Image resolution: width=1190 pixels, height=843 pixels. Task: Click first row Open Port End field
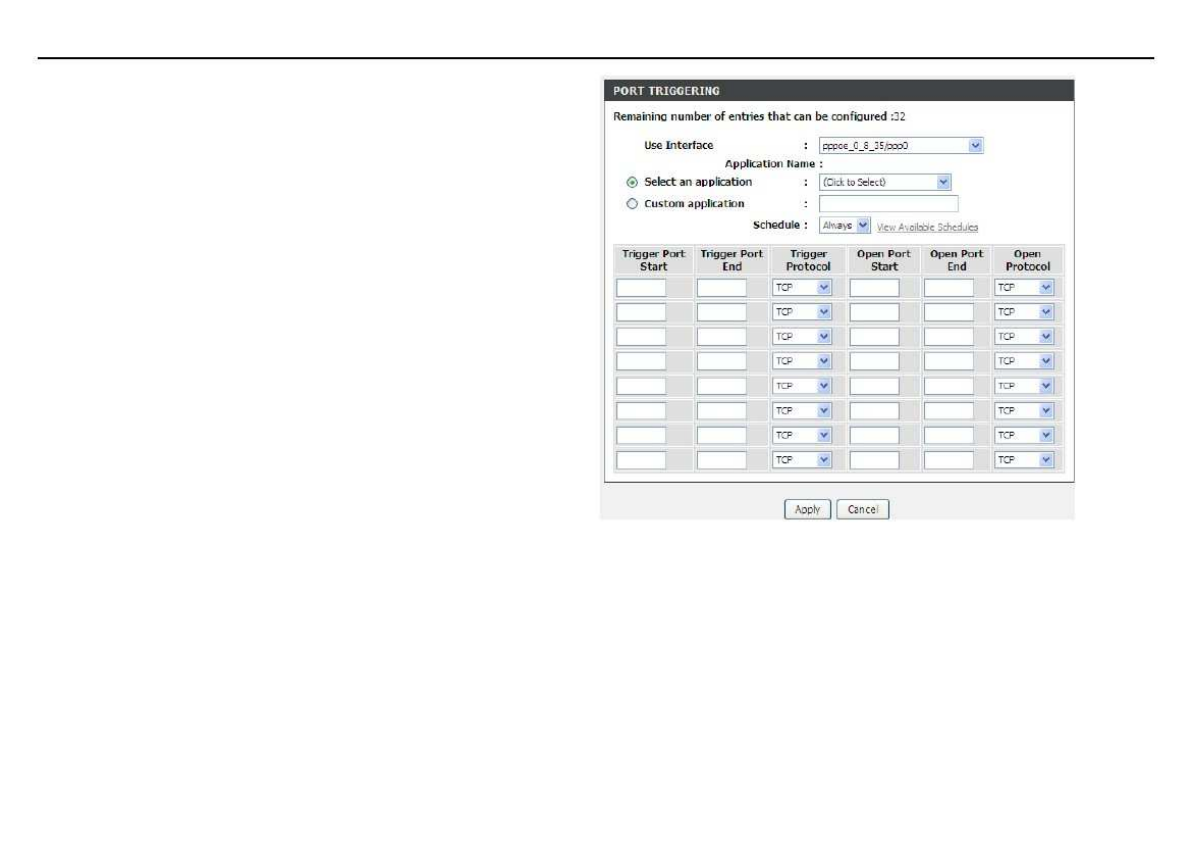(x=949, y=288)
